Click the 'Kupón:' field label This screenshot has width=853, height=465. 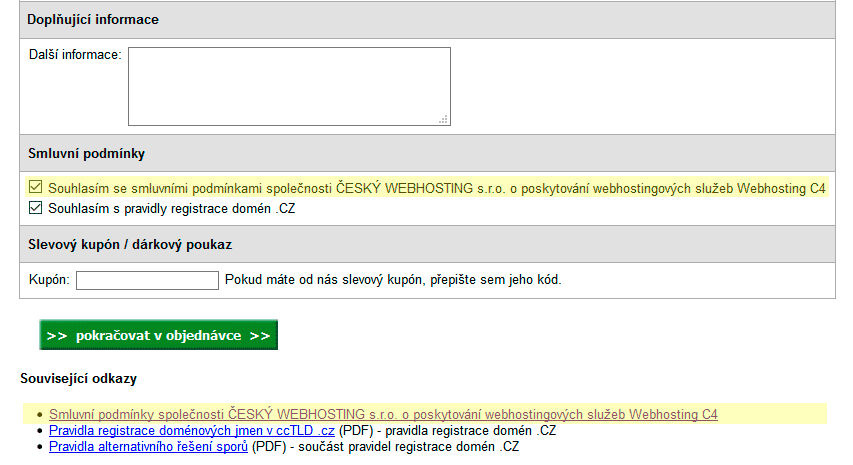pyautogui.click(x=49, y=280)
